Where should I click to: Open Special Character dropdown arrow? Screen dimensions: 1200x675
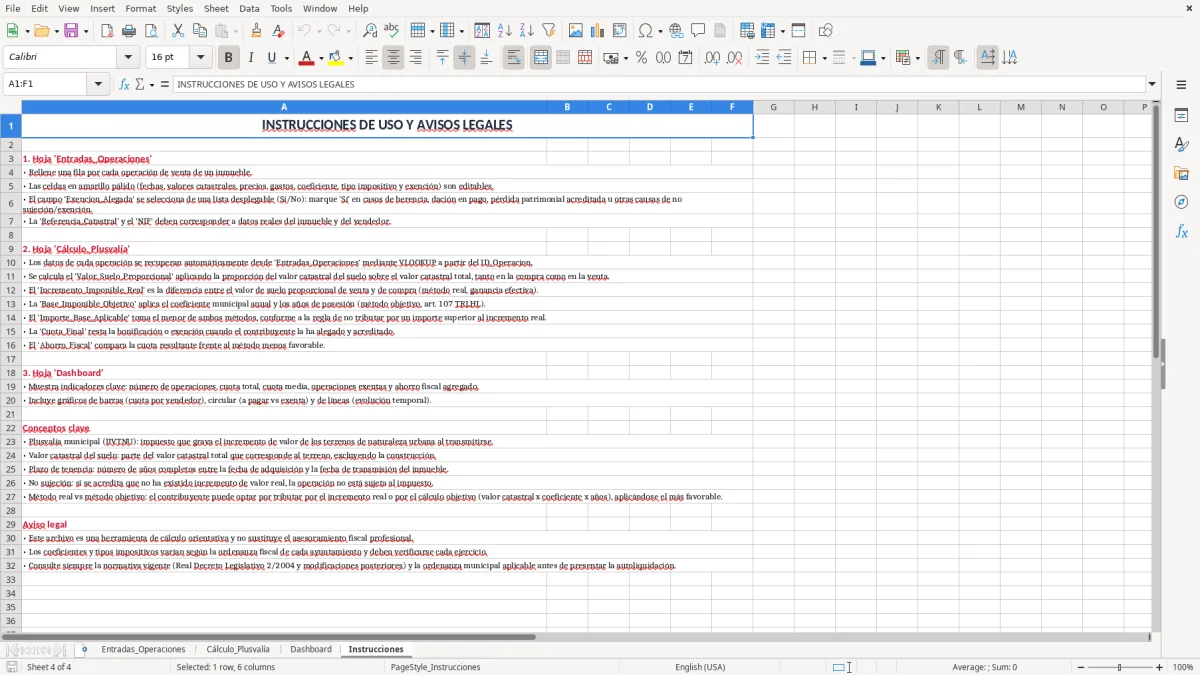(x=659, y=31)
